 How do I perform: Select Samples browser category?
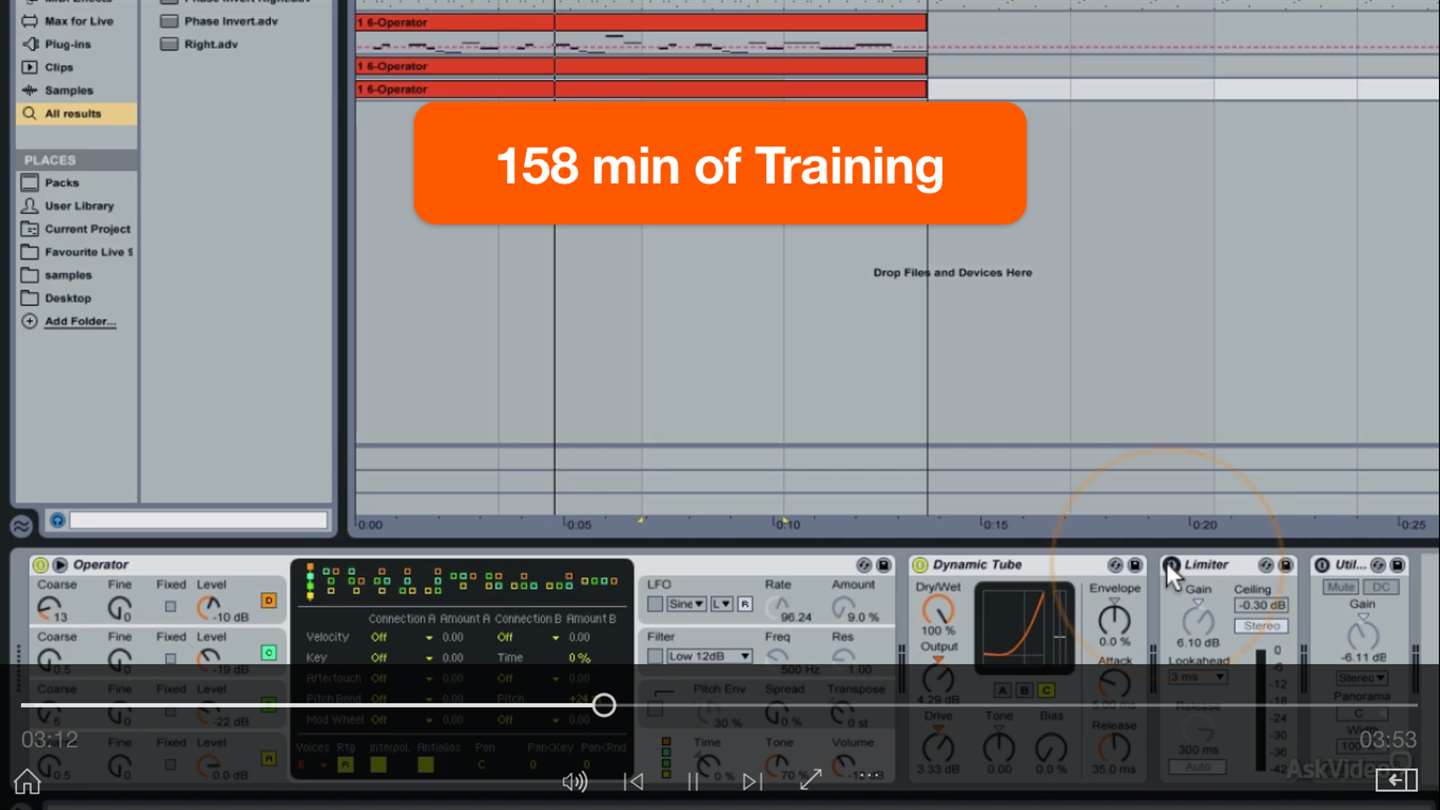57,90
